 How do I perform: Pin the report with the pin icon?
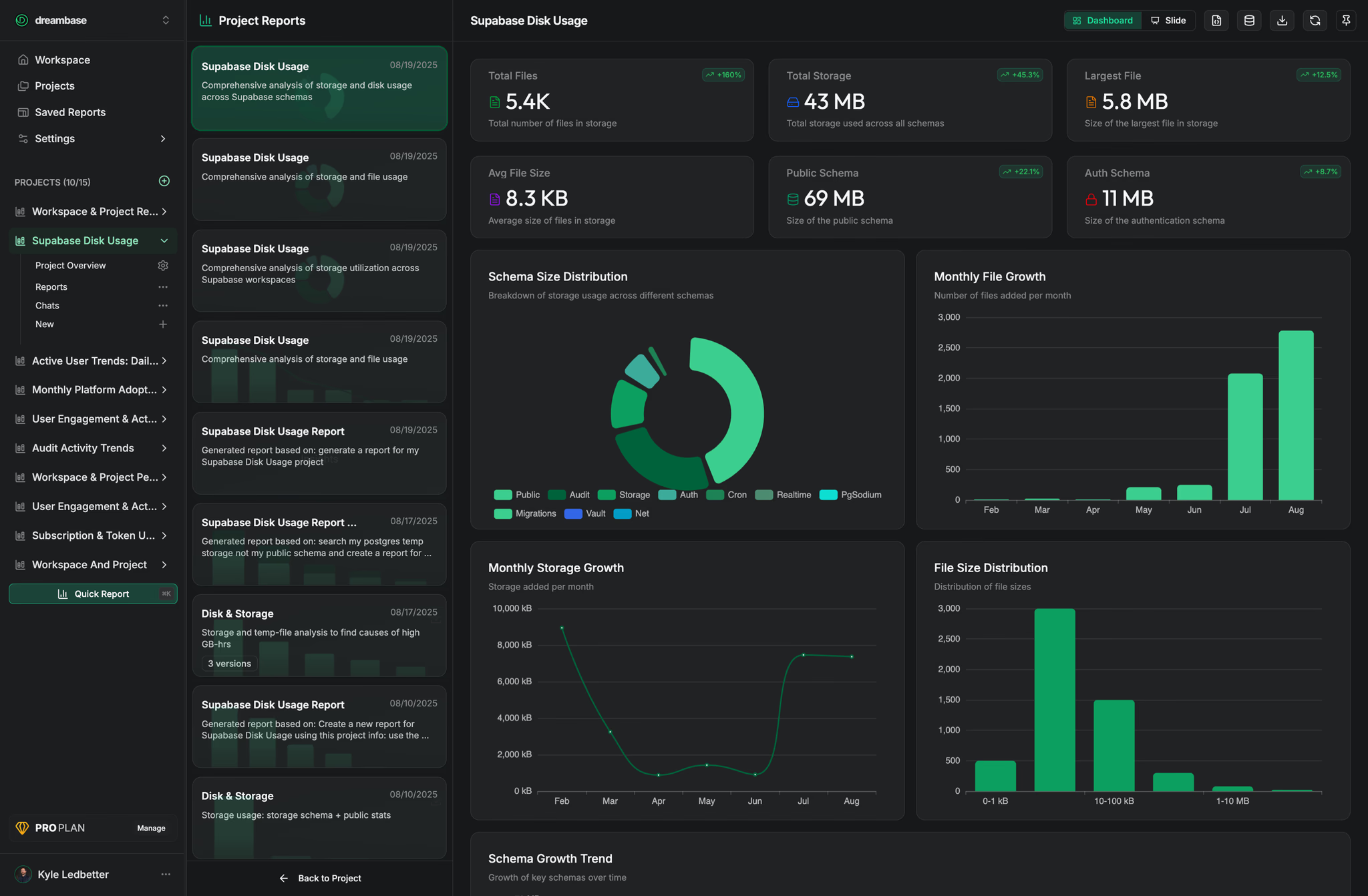(1346, 21)
